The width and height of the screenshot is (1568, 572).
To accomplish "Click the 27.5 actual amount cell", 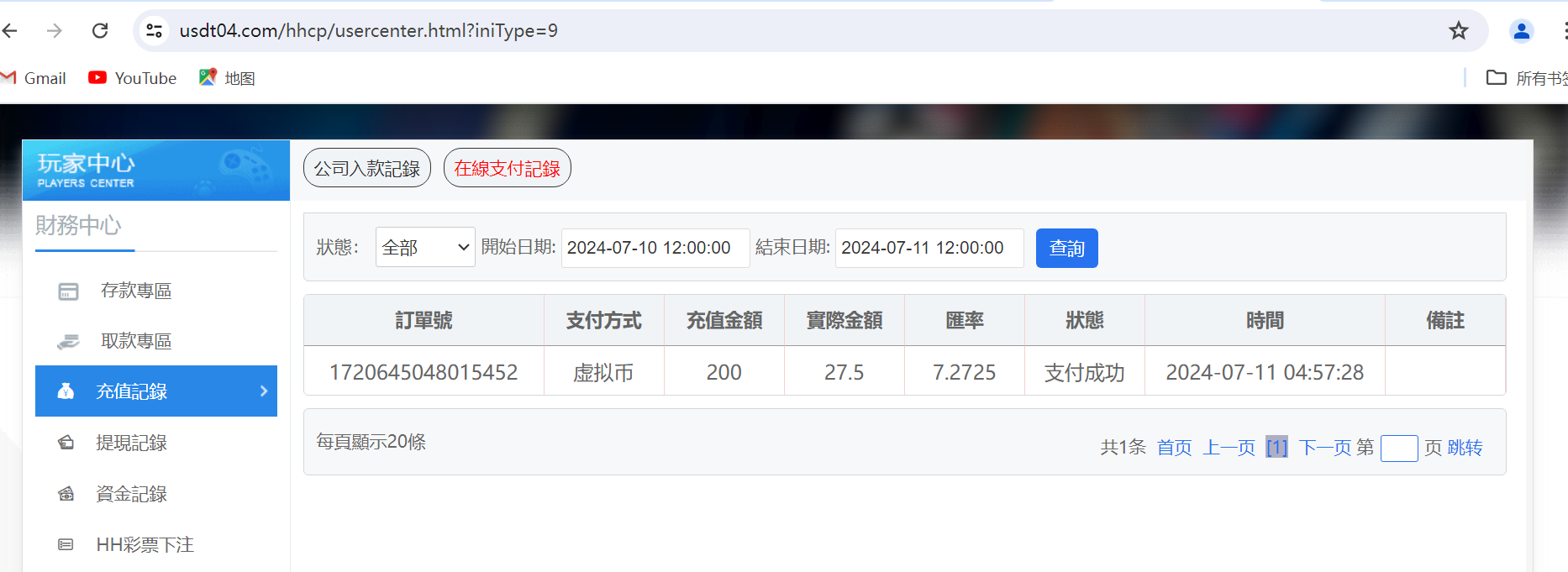I will pos(845,372).
